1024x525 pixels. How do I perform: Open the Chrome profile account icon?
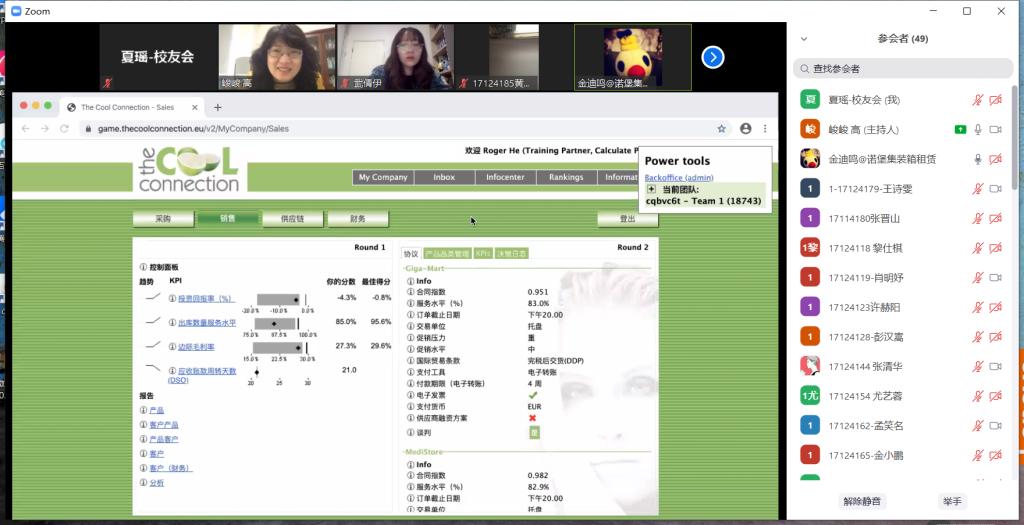pyautogui.click(x=746, y=129)
